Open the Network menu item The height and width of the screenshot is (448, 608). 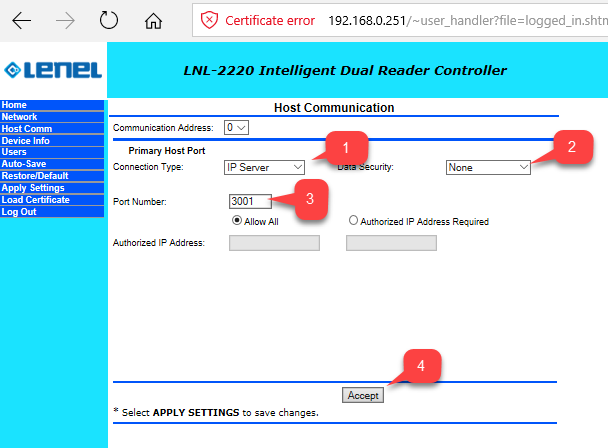point(52,117)
